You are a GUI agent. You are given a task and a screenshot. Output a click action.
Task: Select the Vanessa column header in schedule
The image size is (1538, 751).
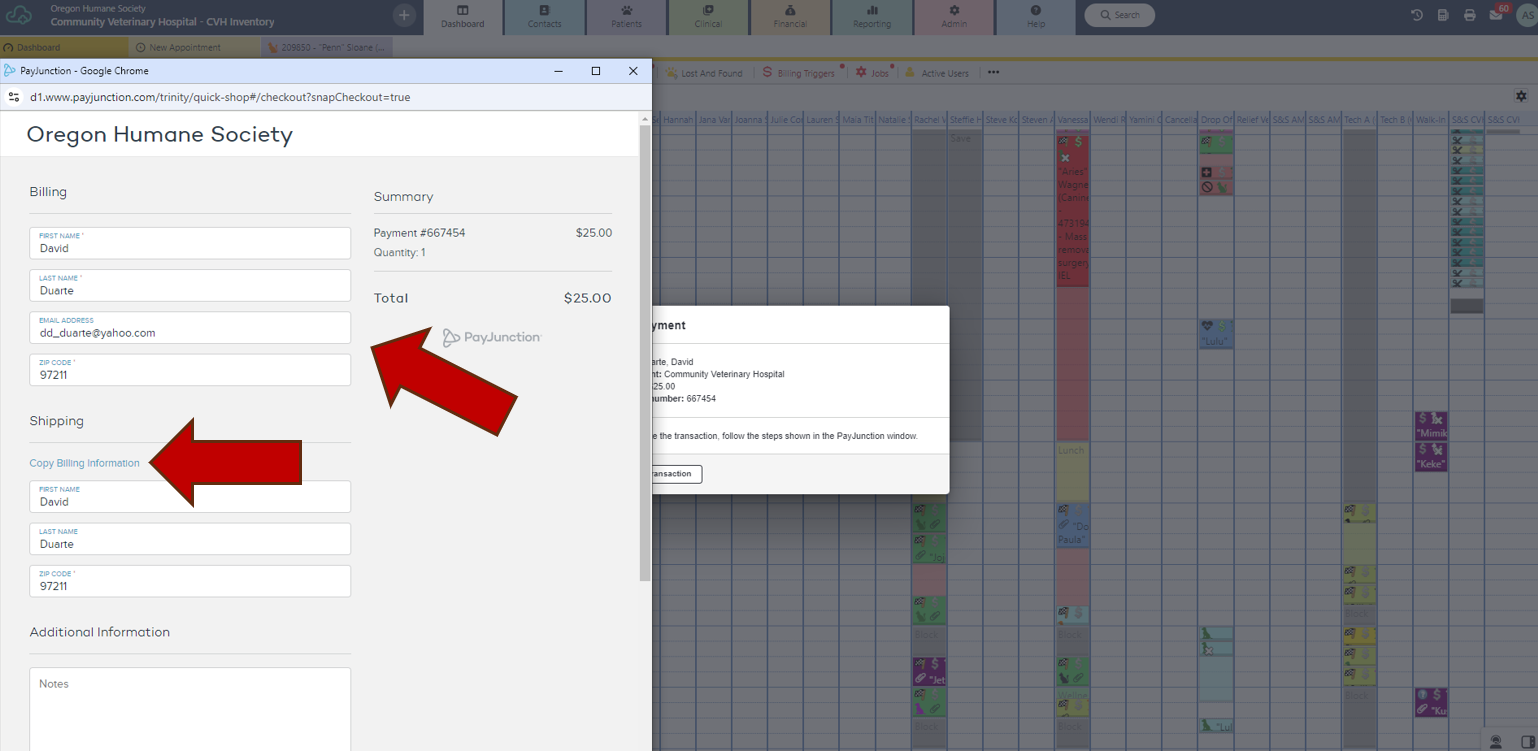click(x=1073, y=120)
